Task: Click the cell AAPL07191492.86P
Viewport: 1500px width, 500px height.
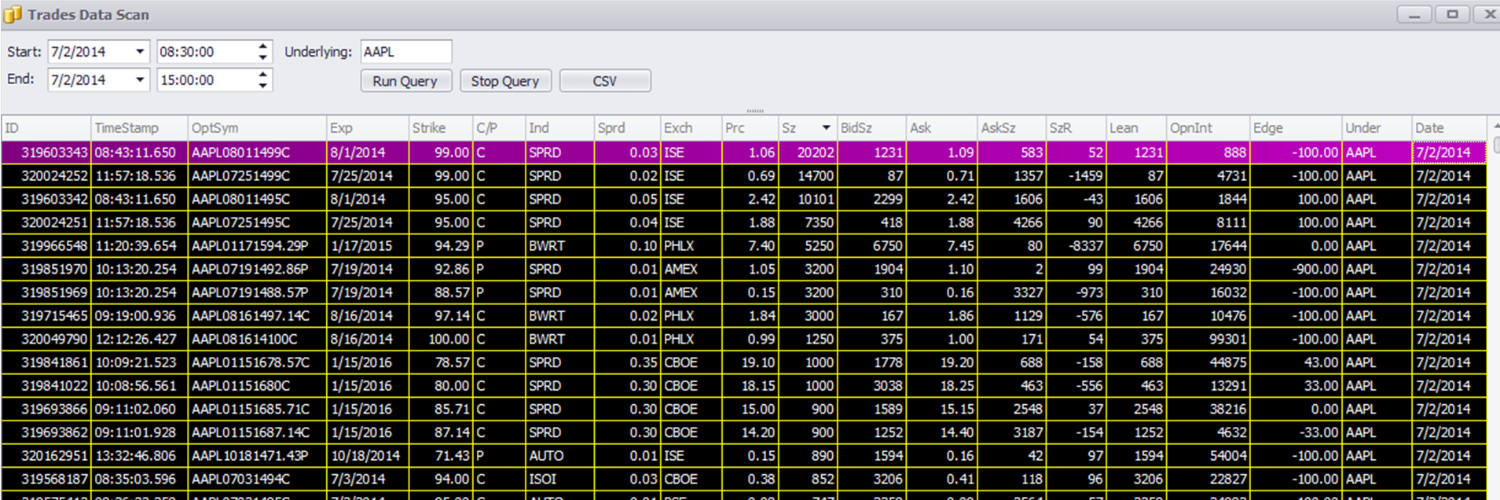Action: click(257, 268)
